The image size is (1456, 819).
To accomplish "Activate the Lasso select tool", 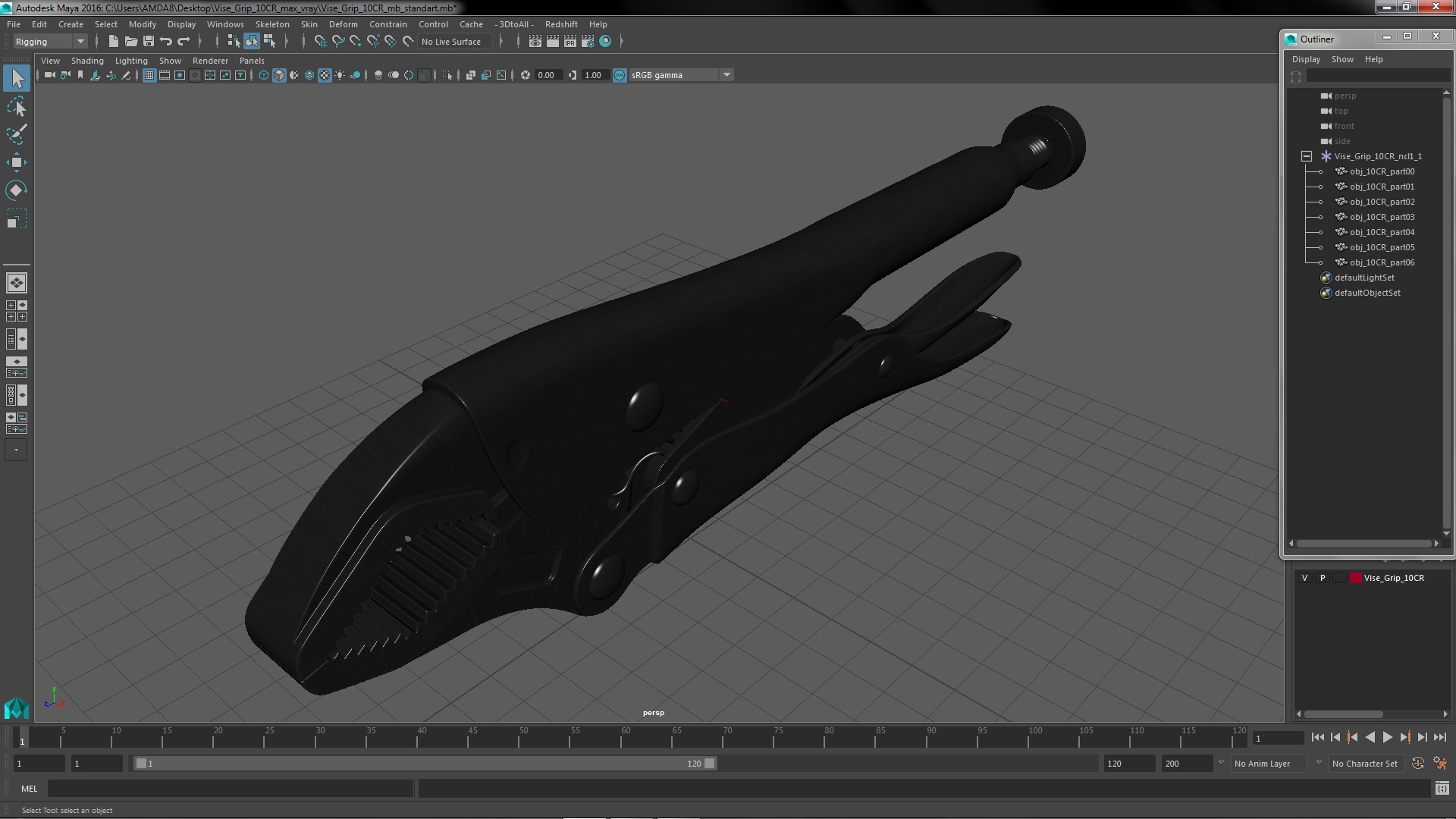I will (x=16, y=107).
